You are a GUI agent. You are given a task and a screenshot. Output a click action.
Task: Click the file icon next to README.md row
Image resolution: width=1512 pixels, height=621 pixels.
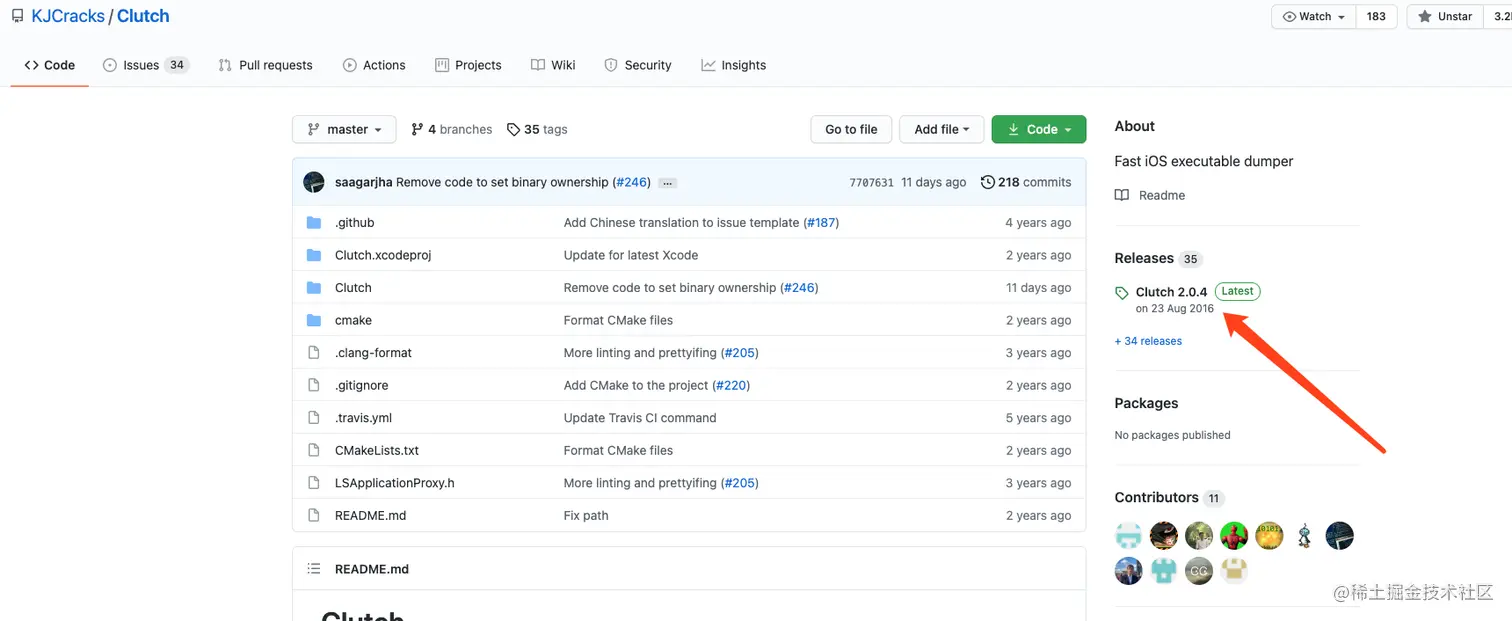(x=314, y=515)
